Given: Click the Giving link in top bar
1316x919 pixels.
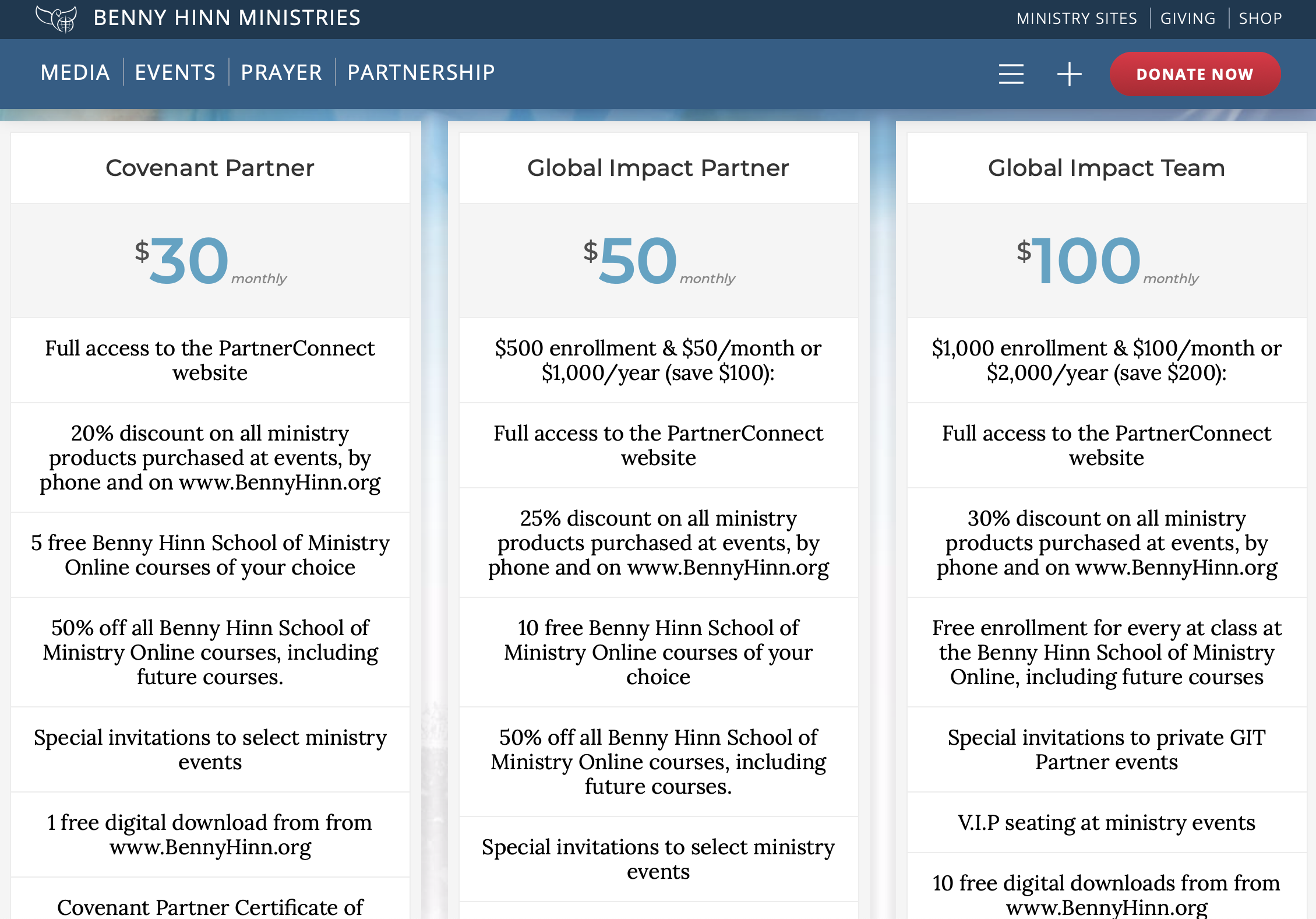Looking at the screenshot, I should click(1188, 19).
